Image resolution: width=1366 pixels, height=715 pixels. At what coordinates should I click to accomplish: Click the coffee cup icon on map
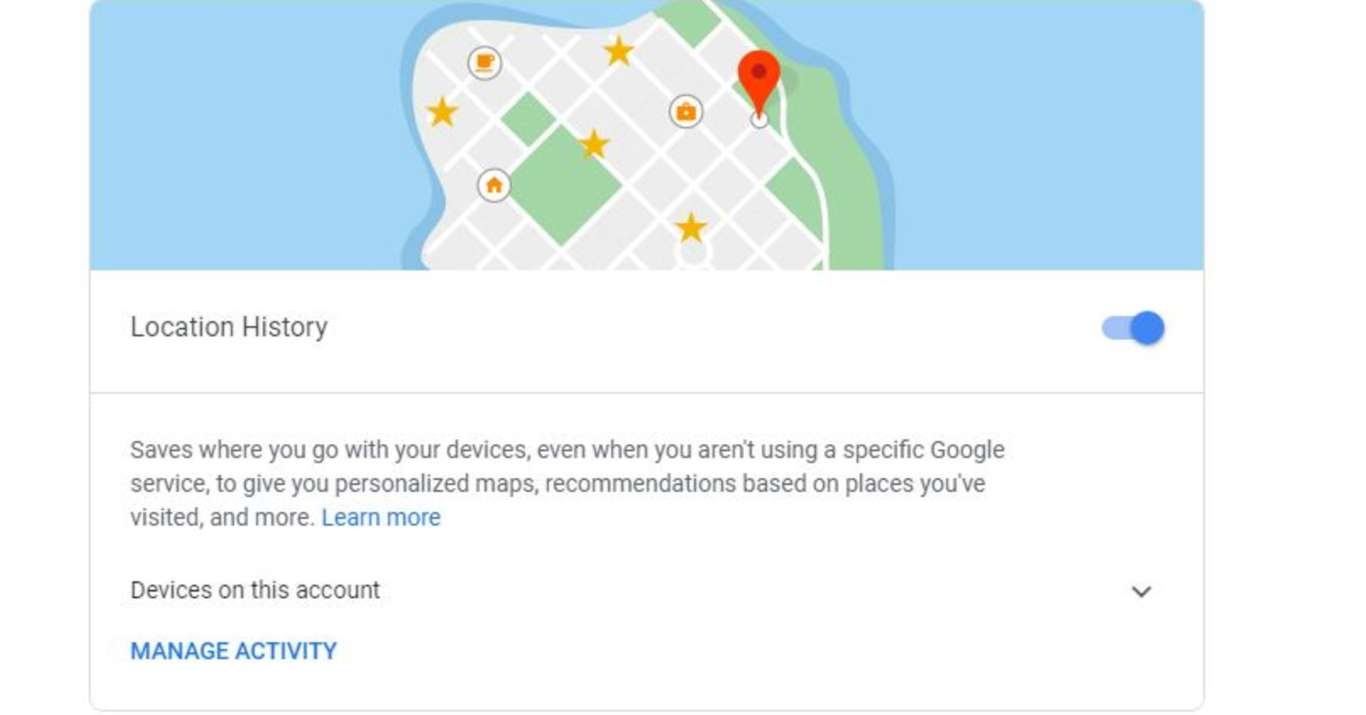coord(485,63)
